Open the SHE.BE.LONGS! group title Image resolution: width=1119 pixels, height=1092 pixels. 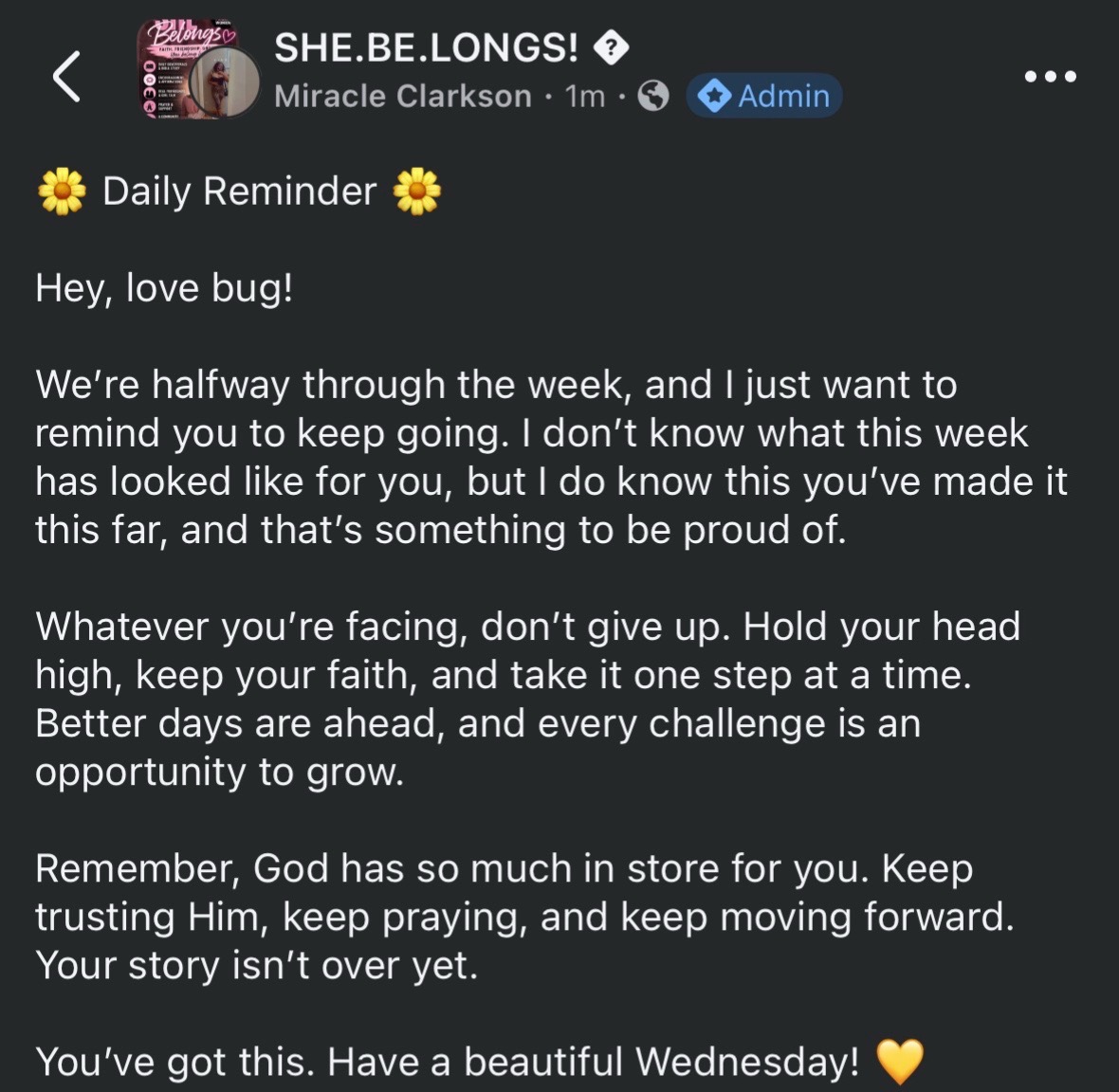(x=426, y=47)
